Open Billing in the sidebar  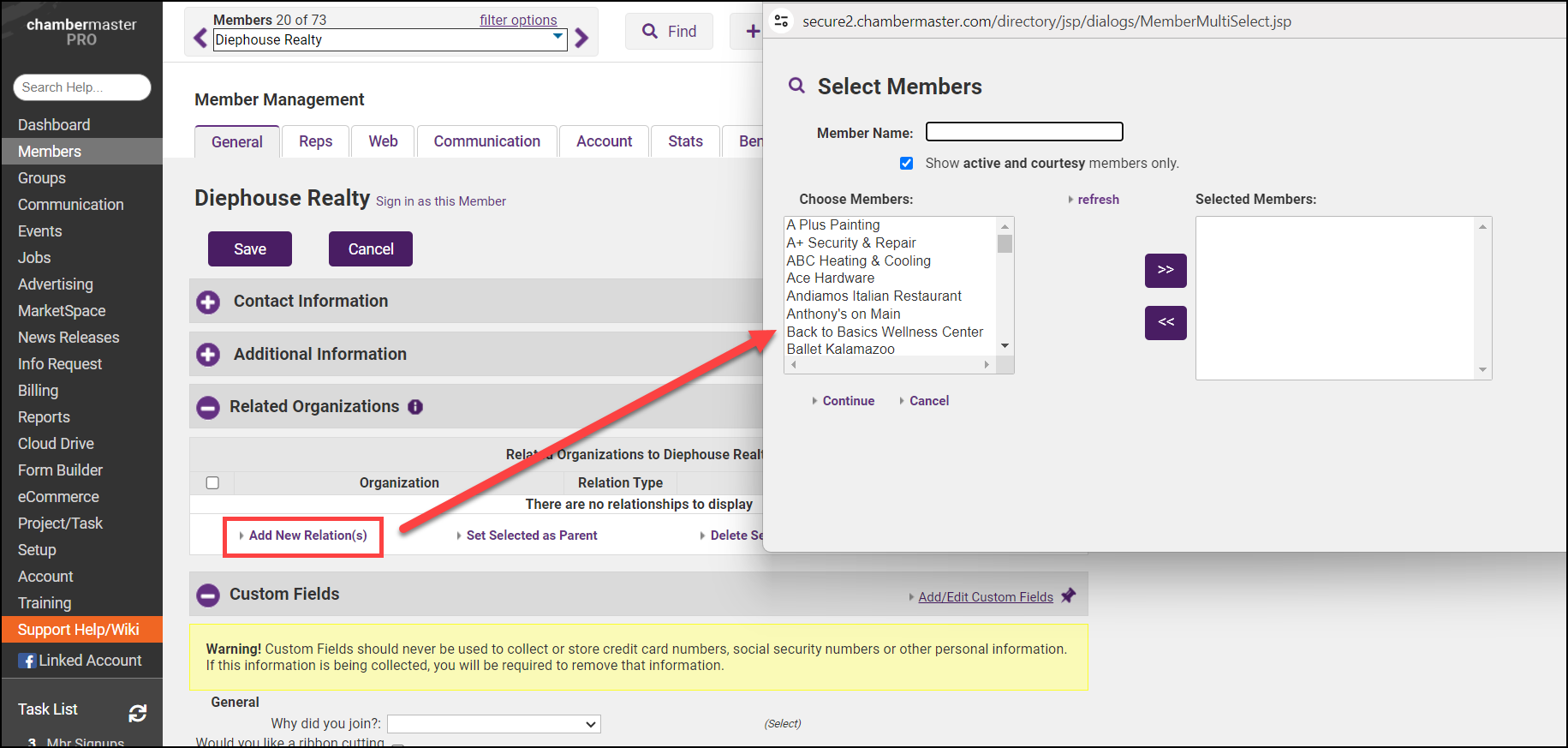[x=39, y=391]
